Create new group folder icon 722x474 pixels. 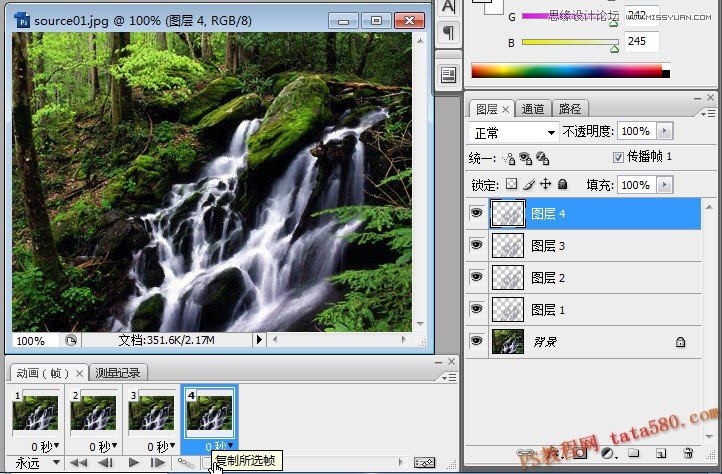click(634, 453)
